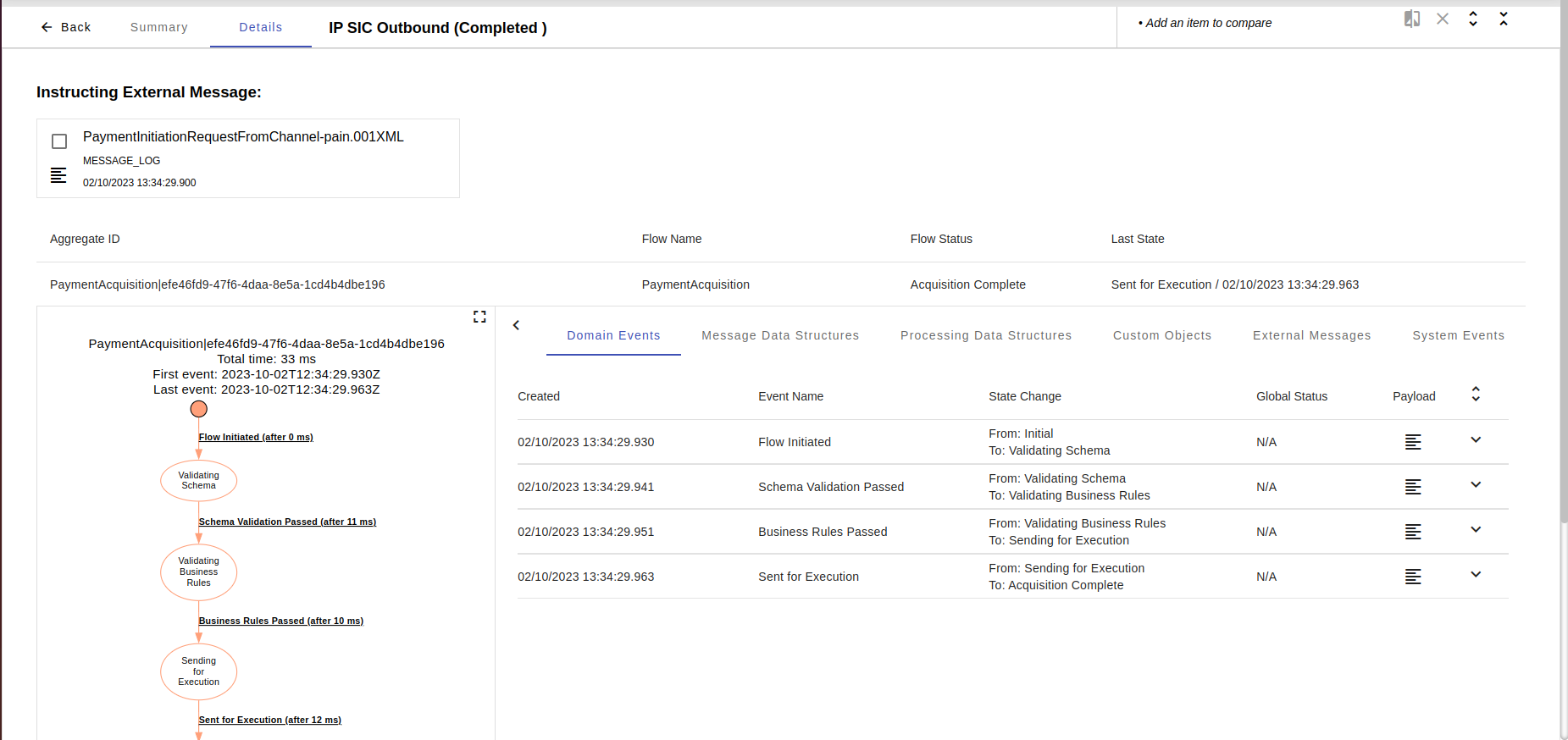The image size is (1568, 740).
Task: Select the Validating Schema graph node
Action: coord(199,481)
